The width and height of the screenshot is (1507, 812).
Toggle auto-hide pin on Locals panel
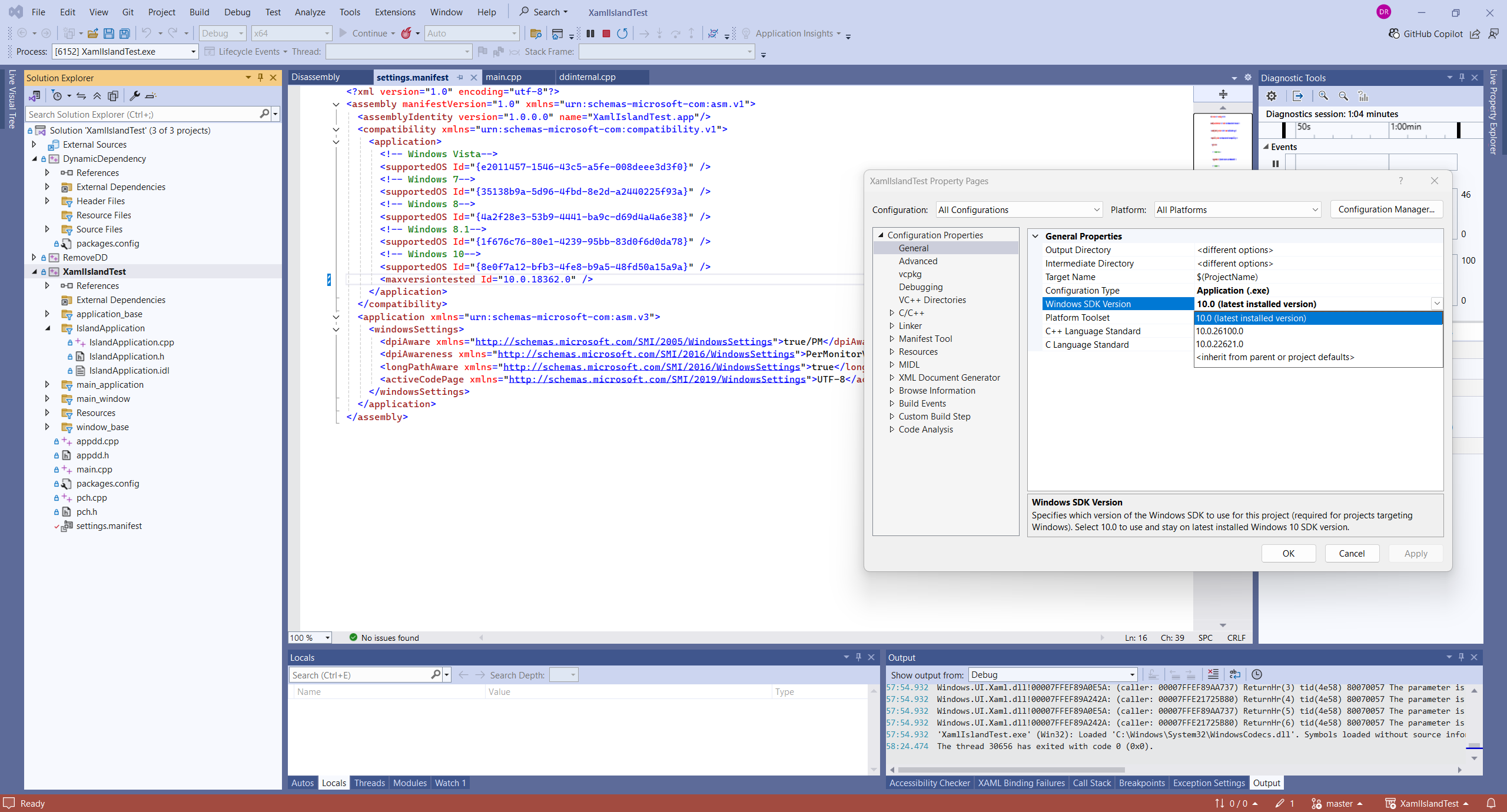(858, 657)
